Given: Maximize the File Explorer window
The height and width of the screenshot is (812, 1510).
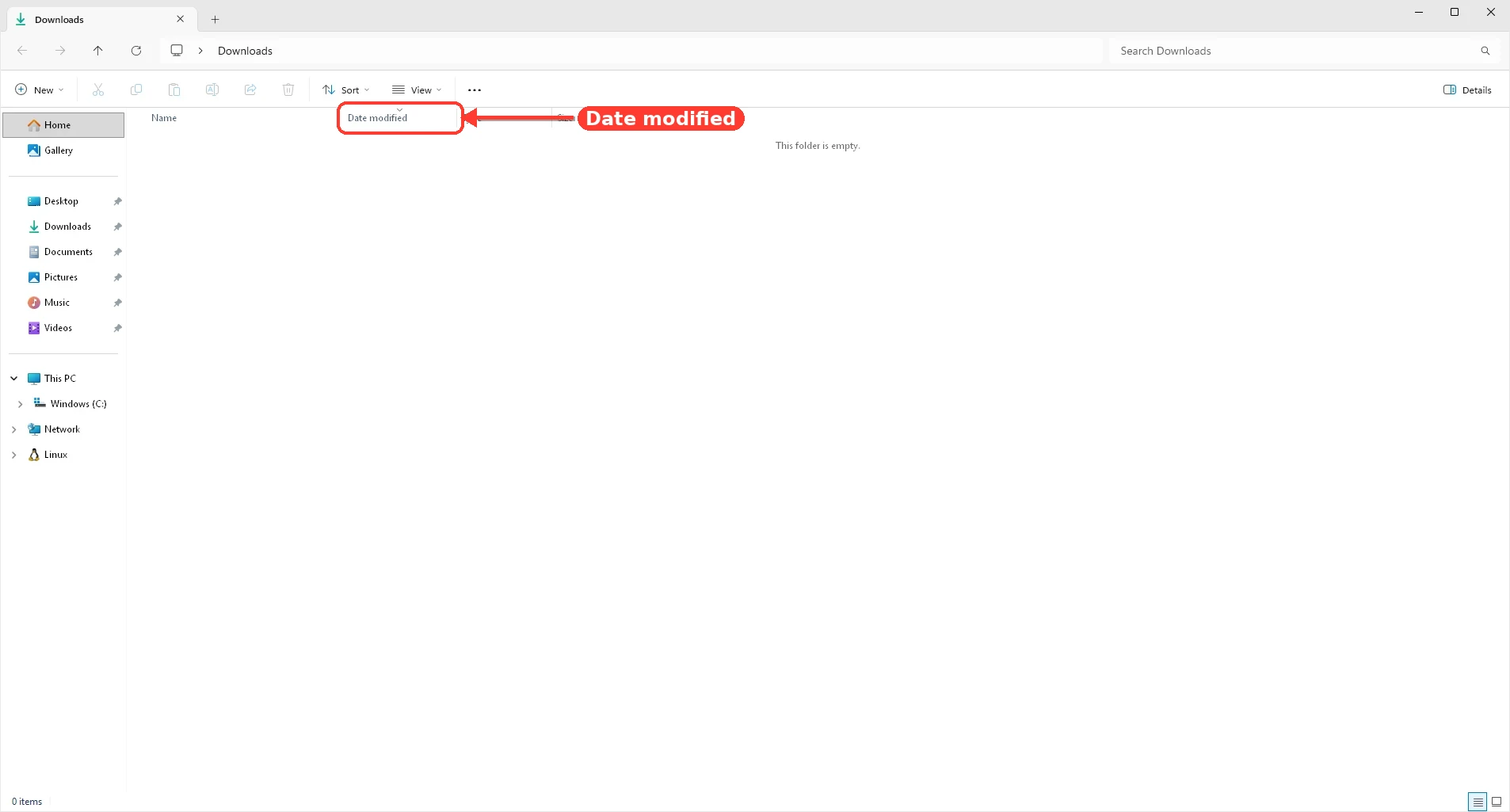Looking at the screenshot, I should coord(1455,12).
